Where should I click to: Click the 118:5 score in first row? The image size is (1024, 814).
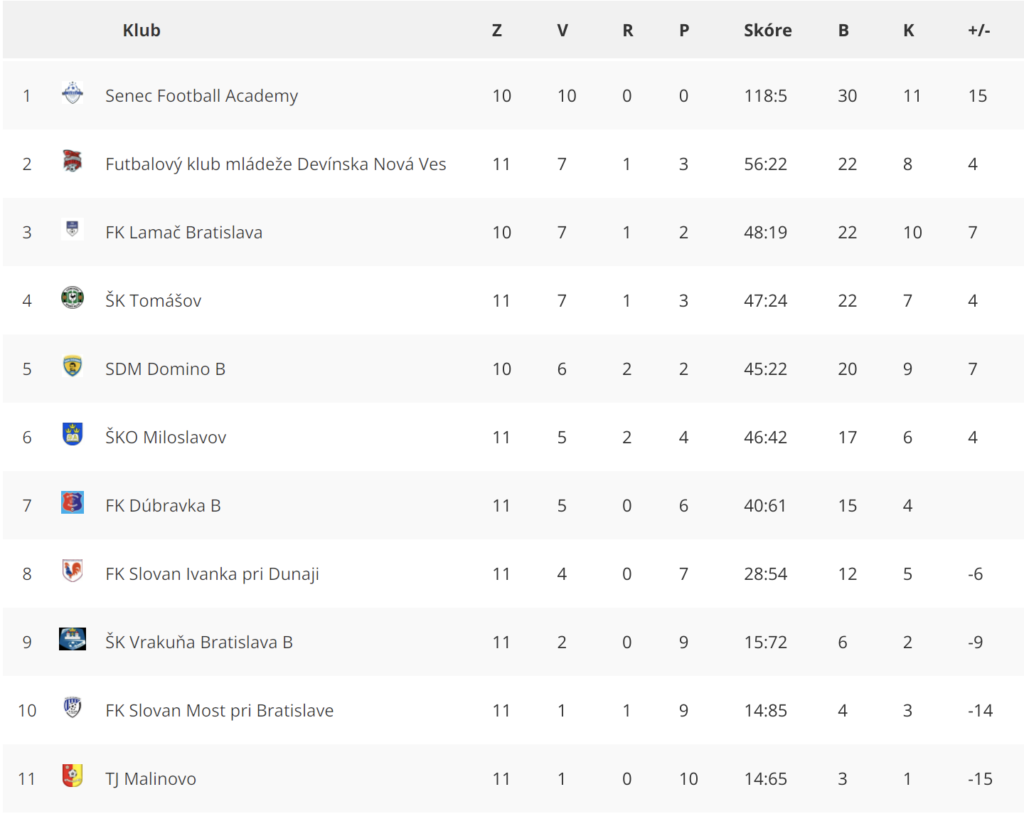point(765,96)
